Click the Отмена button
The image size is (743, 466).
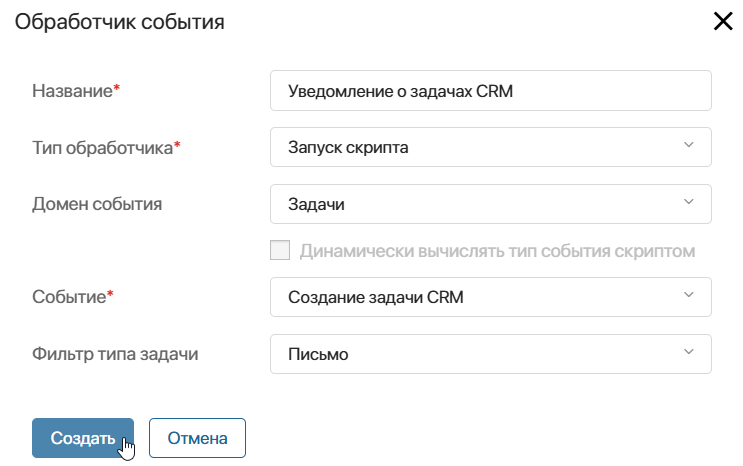197,438
